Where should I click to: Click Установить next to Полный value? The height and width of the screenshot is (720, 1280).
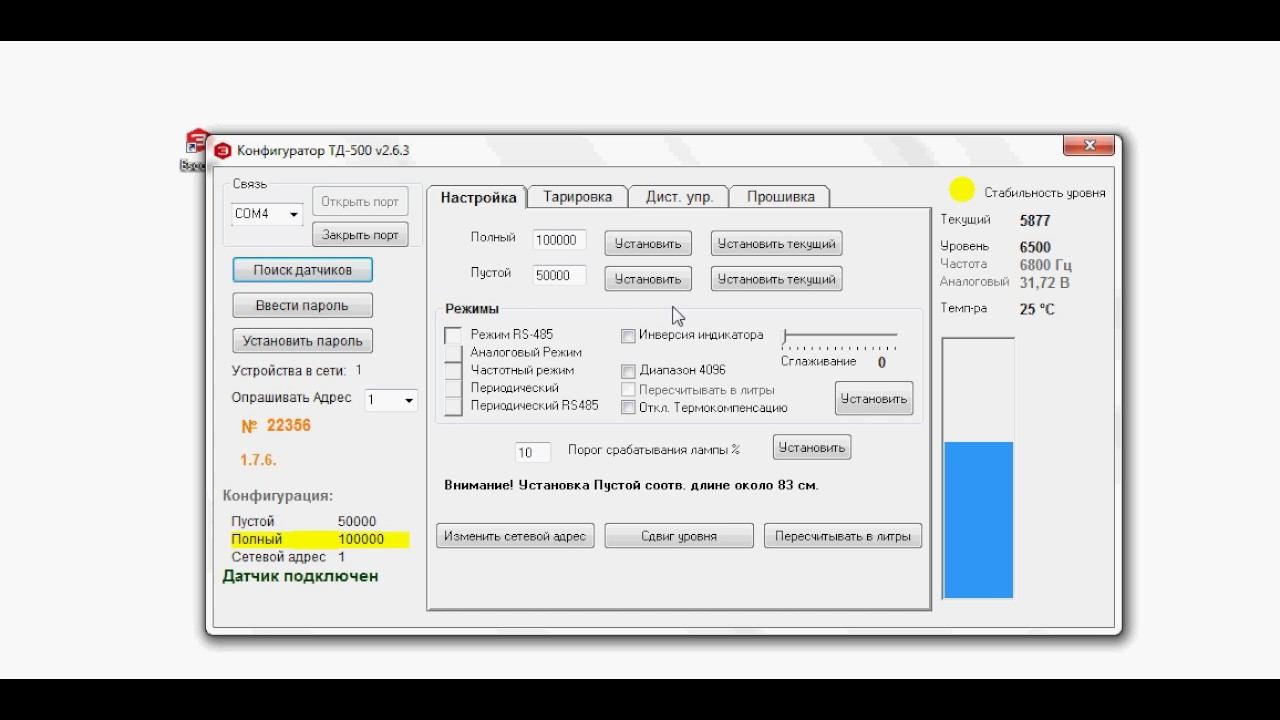(648, 243)
